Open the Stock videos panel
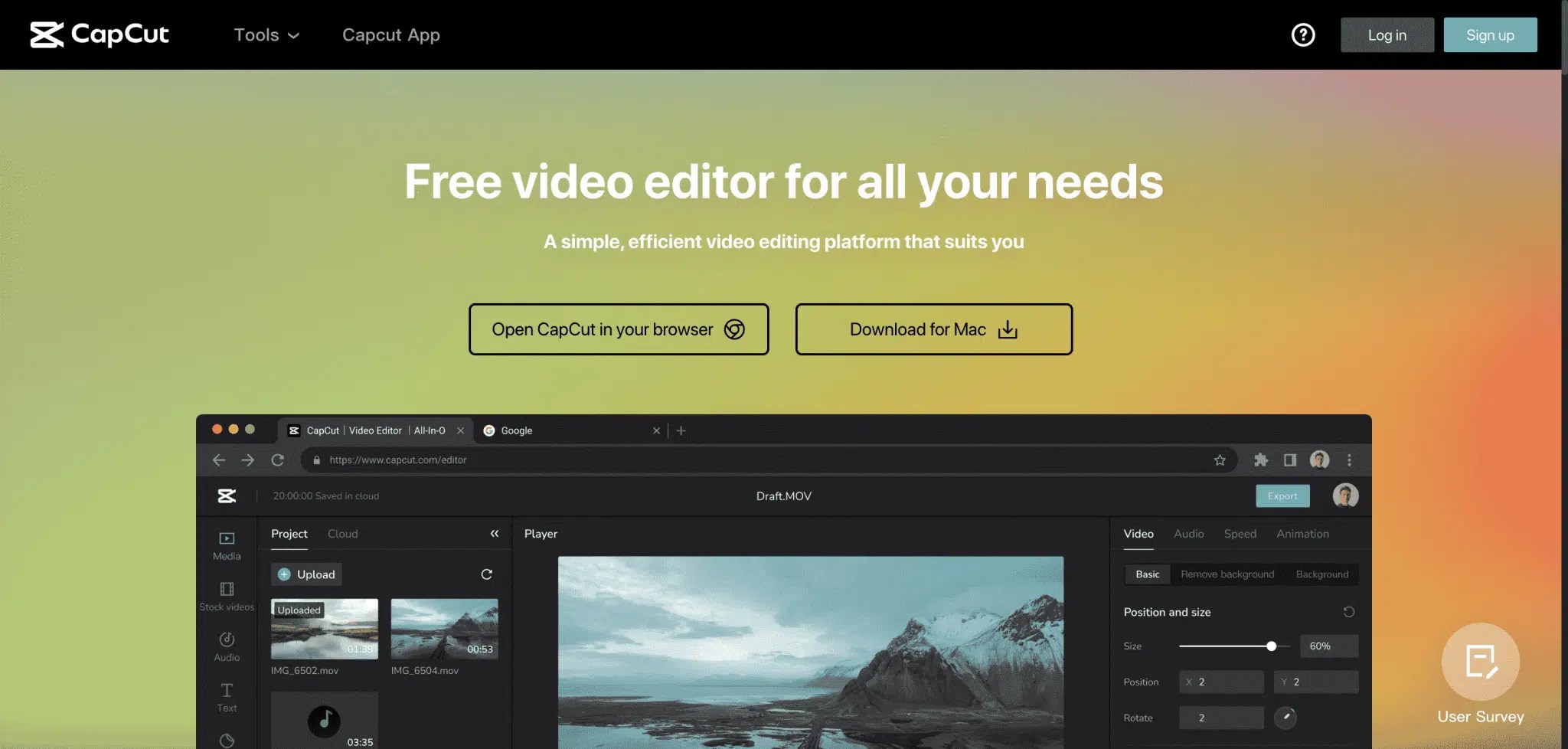 pos(226,595)
